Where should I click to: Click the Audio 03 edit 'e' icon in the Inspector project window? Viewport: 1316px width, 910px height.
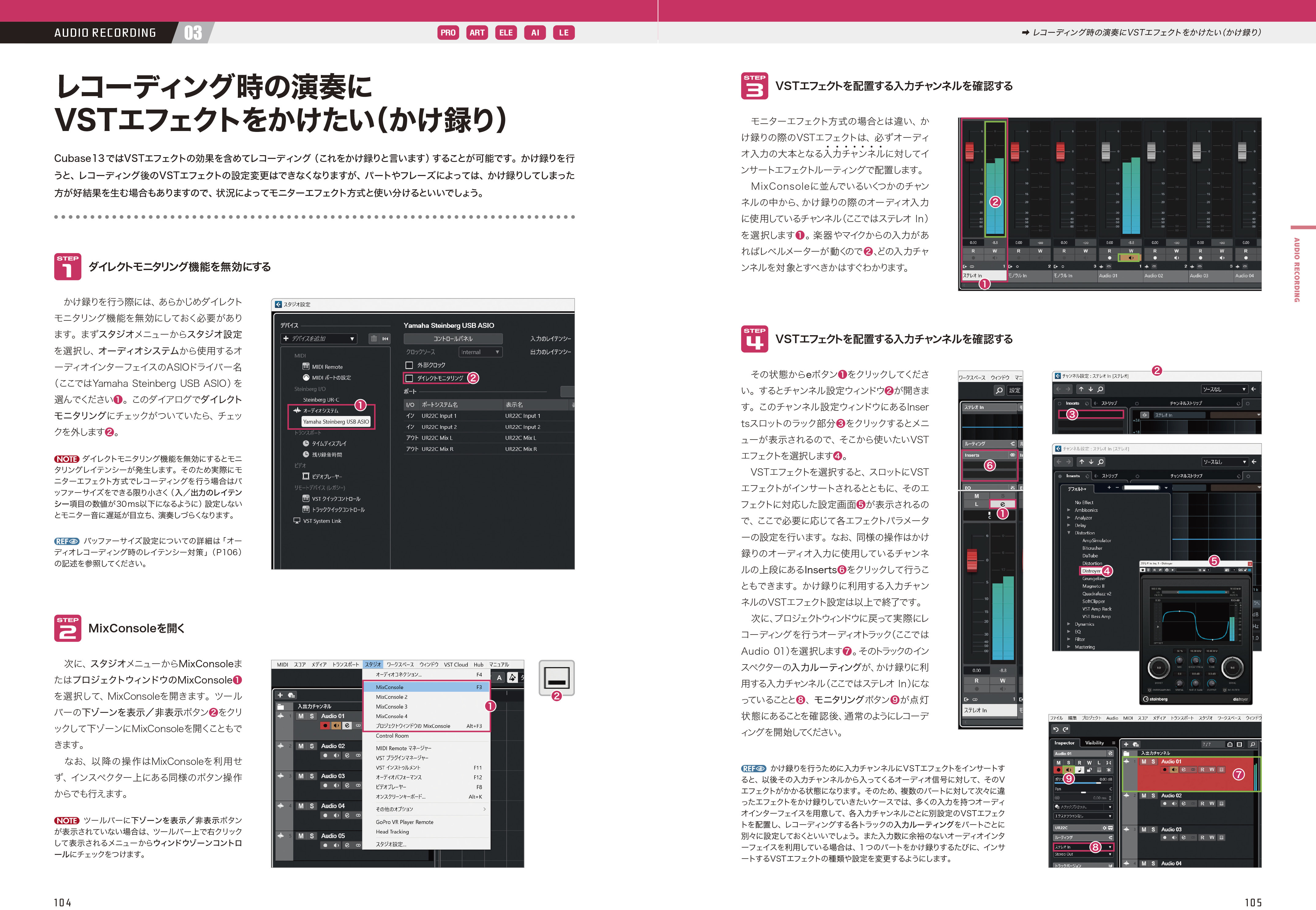(1183, 837)
